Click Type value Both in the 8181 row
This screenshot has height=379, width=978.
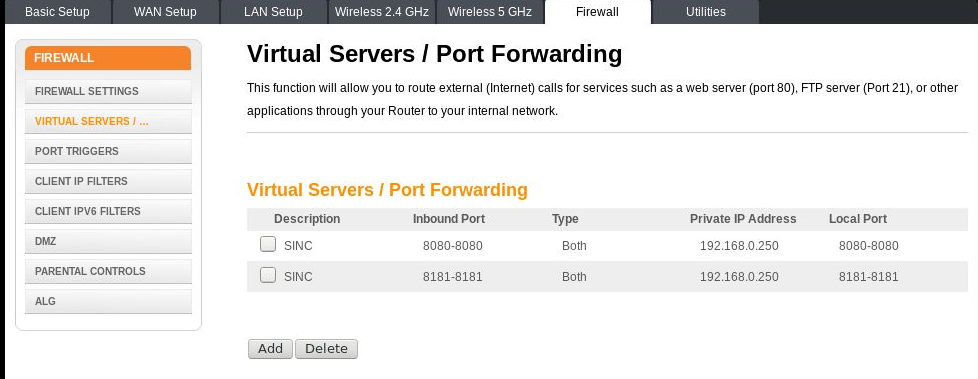pos(574,276)
